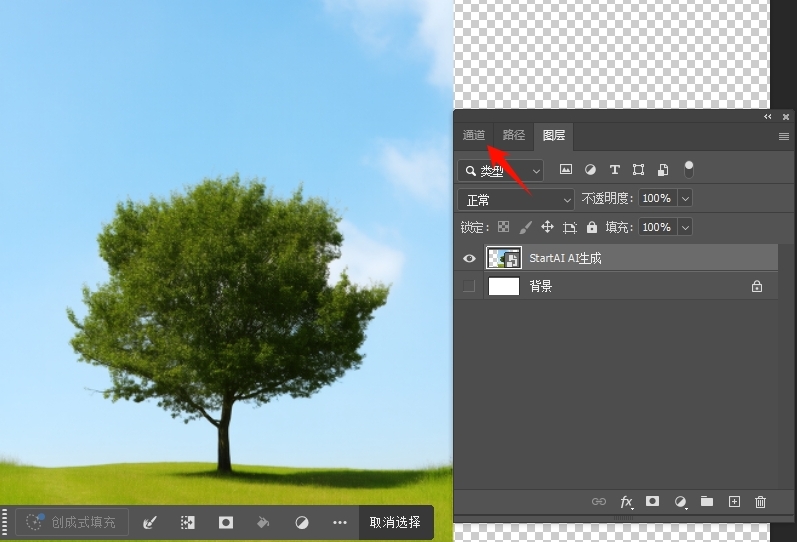The width and height of the screenshot is (797, 542).
Task: Click the 创成式填充 generative fill button
Action: (72, 522)
